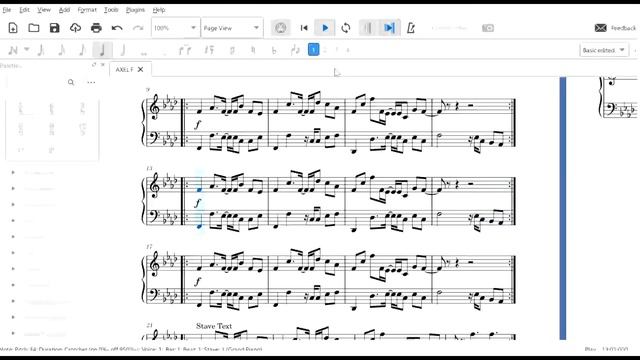The height and width of the screenshot is (360, 640).
Task: Toggle MIDI input button
Action: pyautogui.click(x=280, y=28)
